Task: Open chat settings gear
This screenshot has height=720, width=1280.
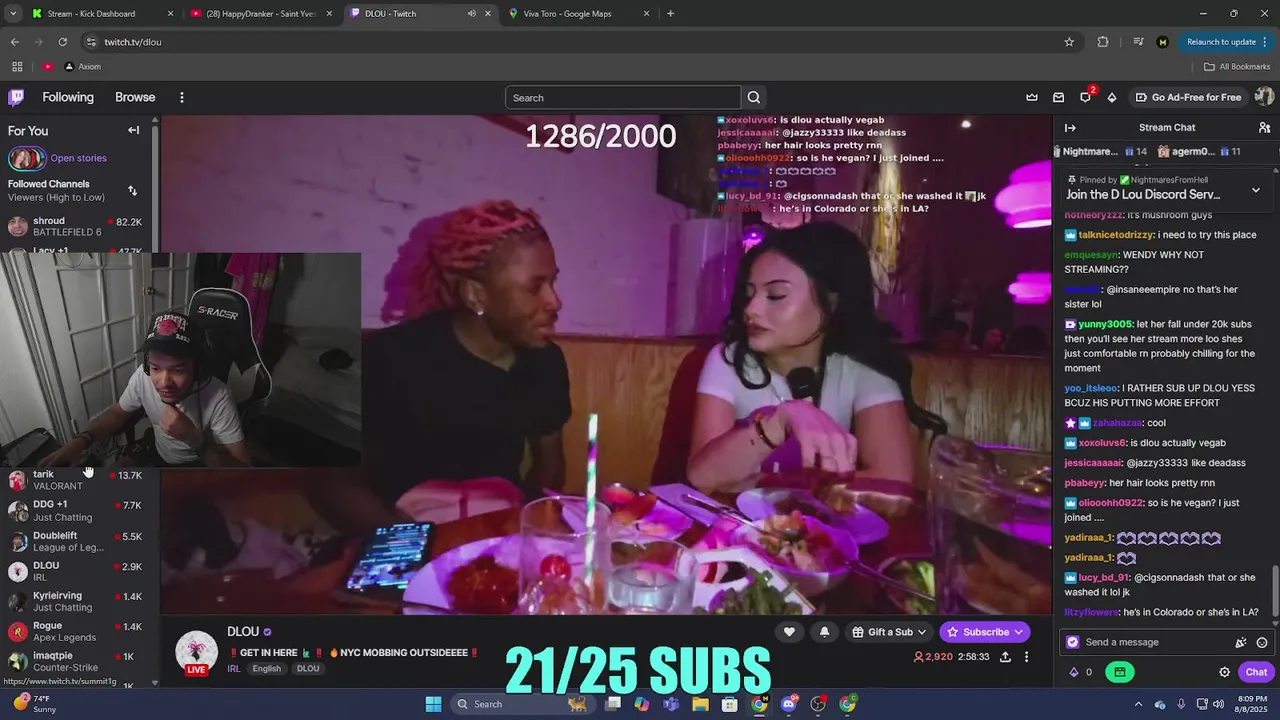Action: pyautogui.click(x=1224, y=672)
